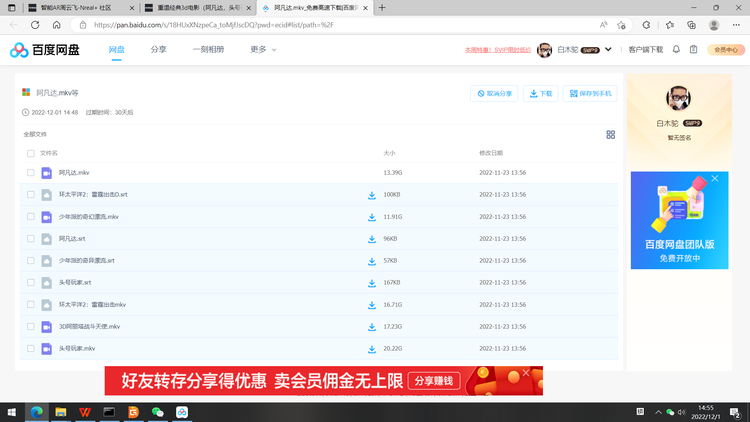This screenshot has width=750, height=422.
Task: Open the file named 阿凡达.mkv
Action: tap(74, 173)
